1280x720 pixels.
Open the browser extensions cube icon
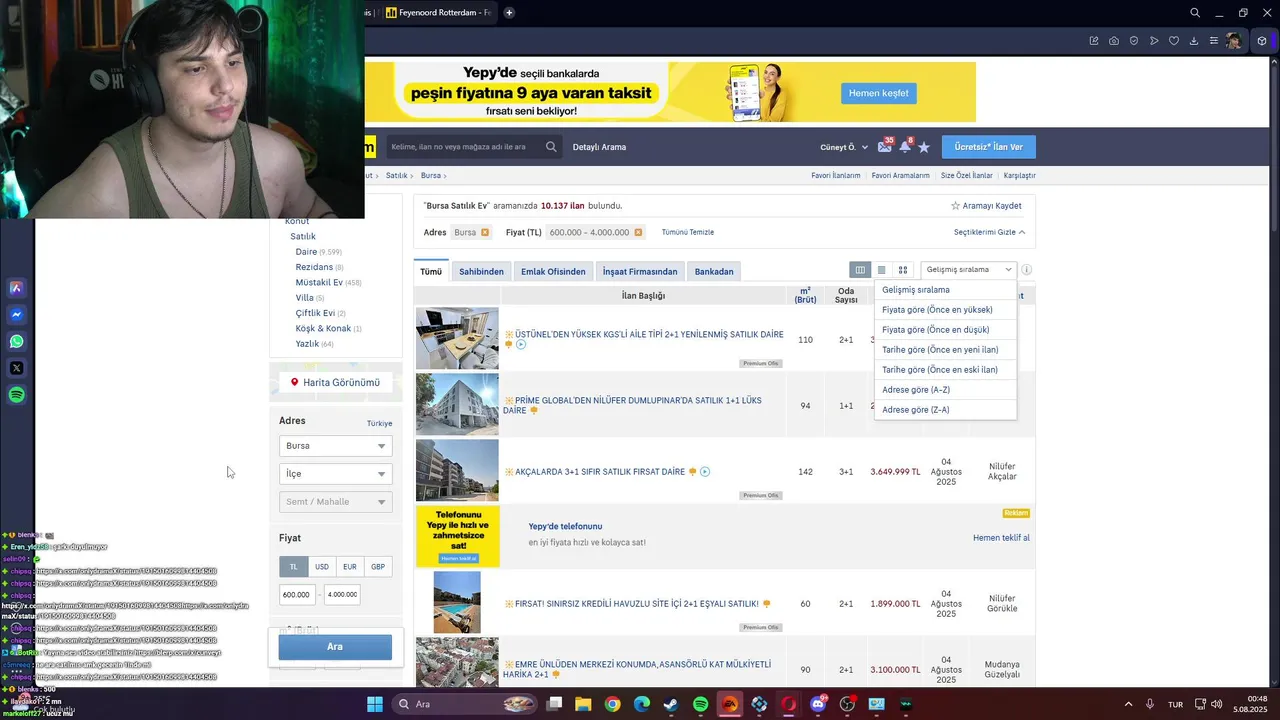coord(1262,41)
